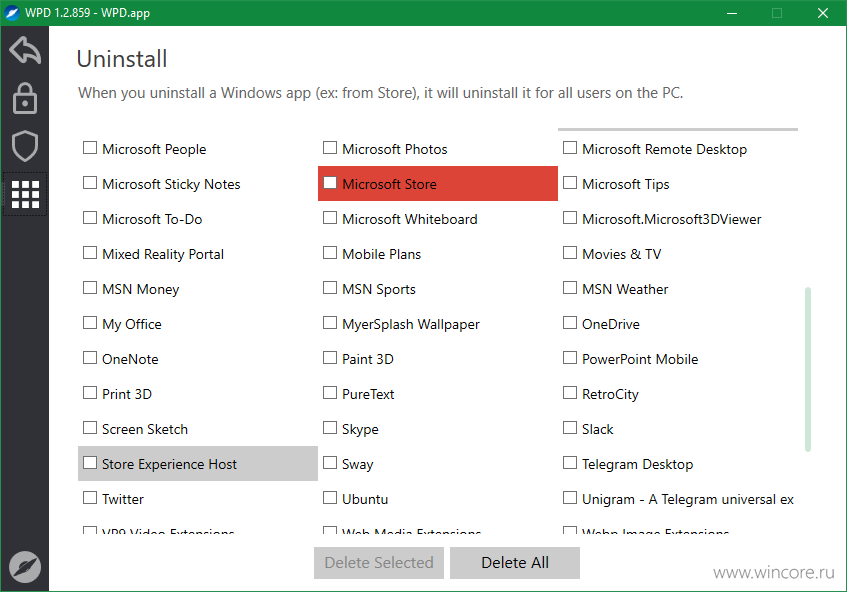Viewport: 847px width, 592px height.
Task: Check the Screen Sketch checkbox
Action: (x=90, y=428)
